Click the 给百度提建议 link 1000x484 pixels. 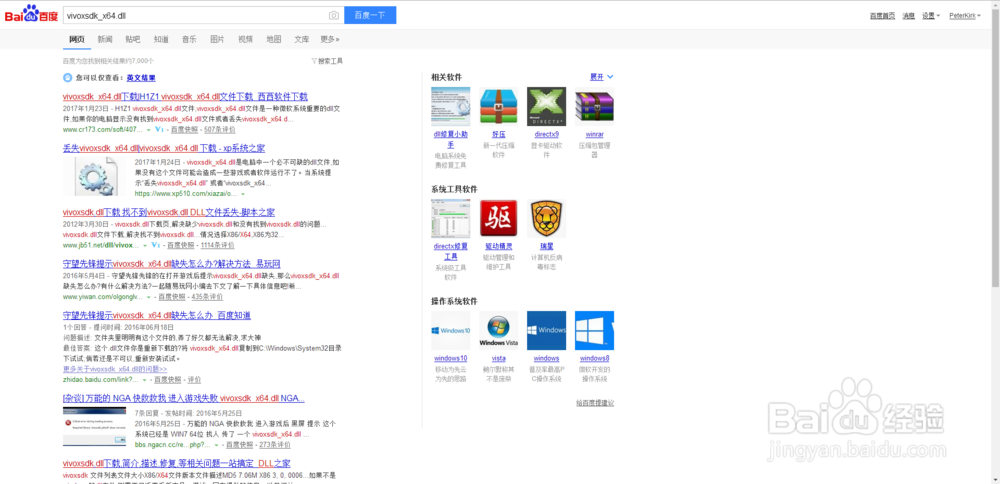tap(594, 403)
